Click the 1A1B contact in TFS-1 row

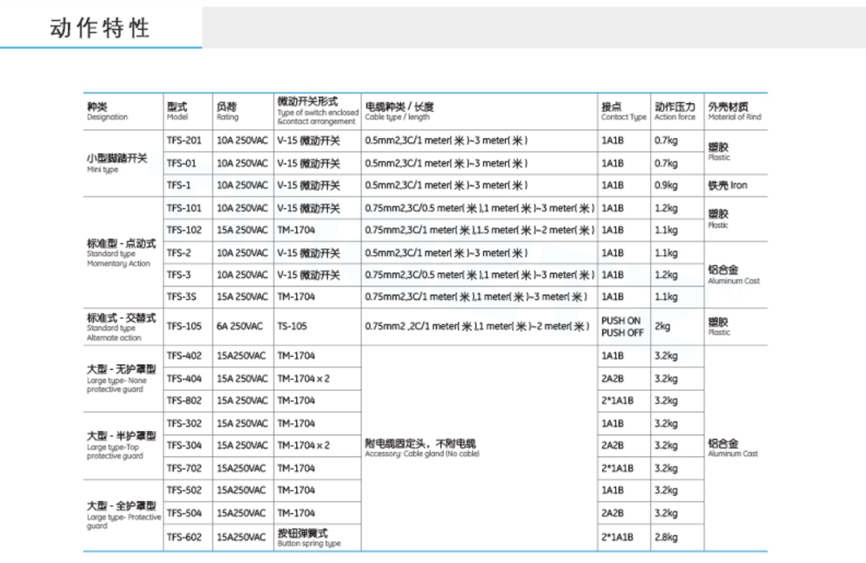pyautogui.click(x=612, y=186)
